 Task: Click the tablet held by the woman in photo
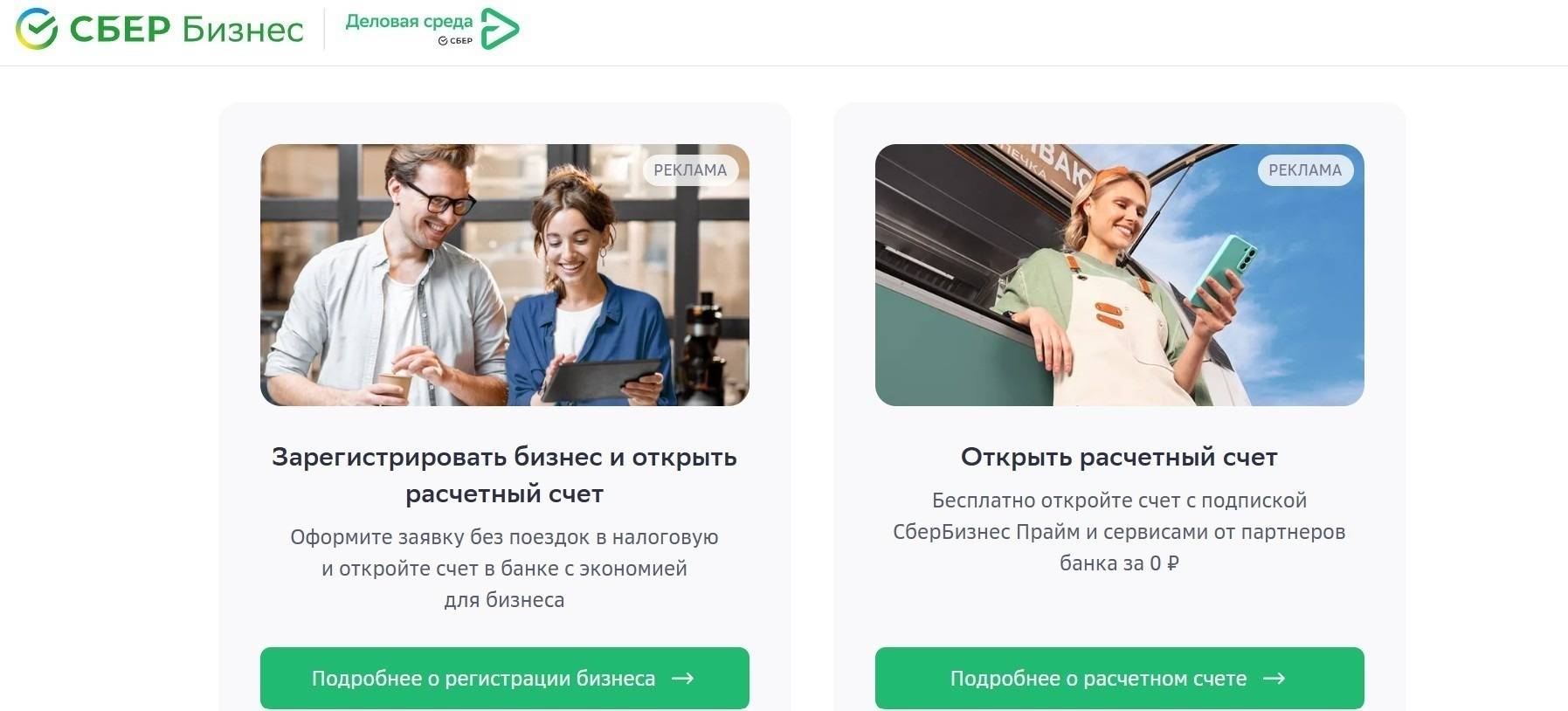[601, 379]
